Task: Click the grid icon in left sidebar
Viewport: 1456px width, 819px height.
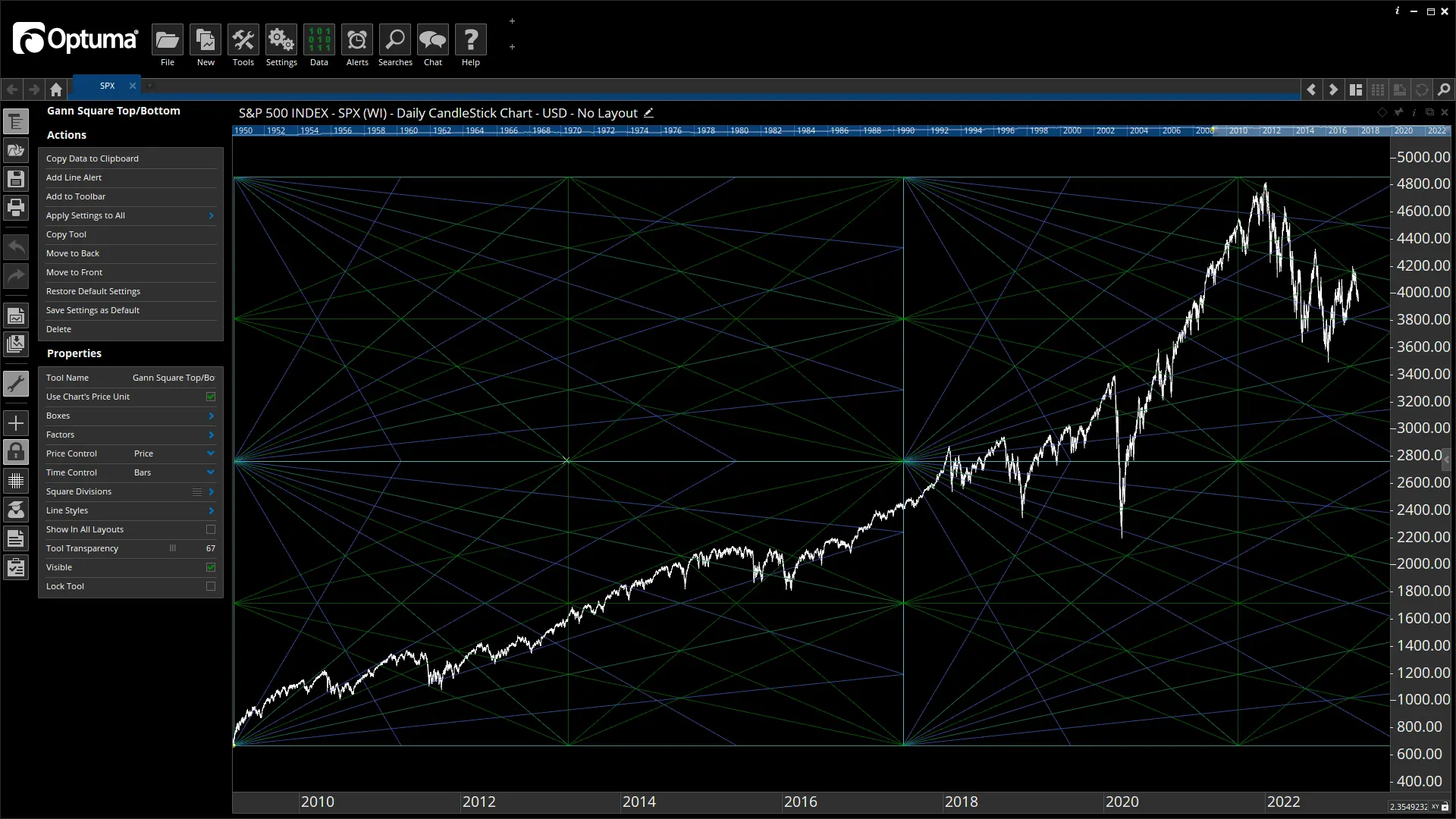Action: click(16, 481)
